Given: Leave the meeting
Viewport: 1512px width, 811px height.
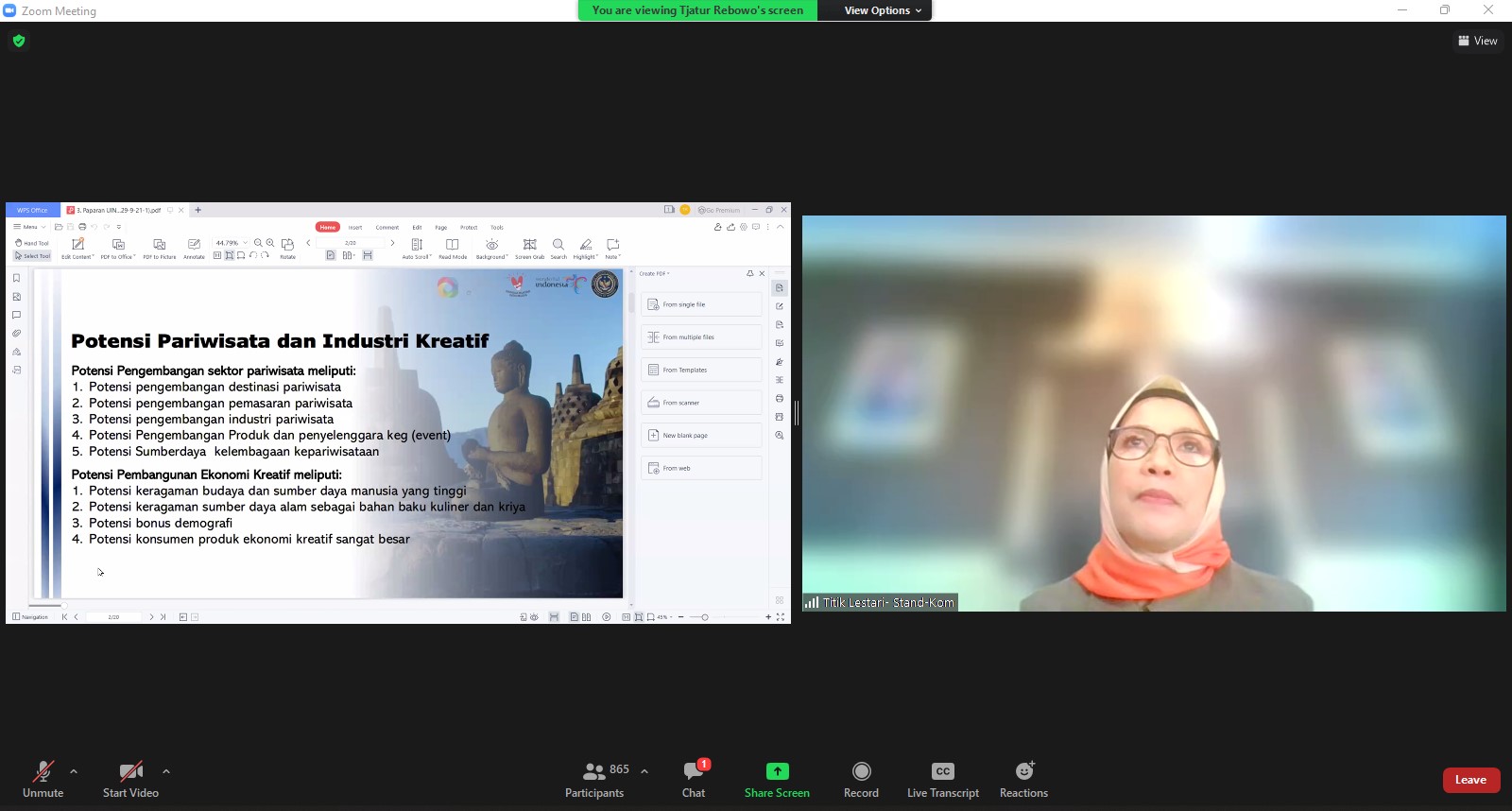Looking at the screenshot, I should (x=1470, y=780).
